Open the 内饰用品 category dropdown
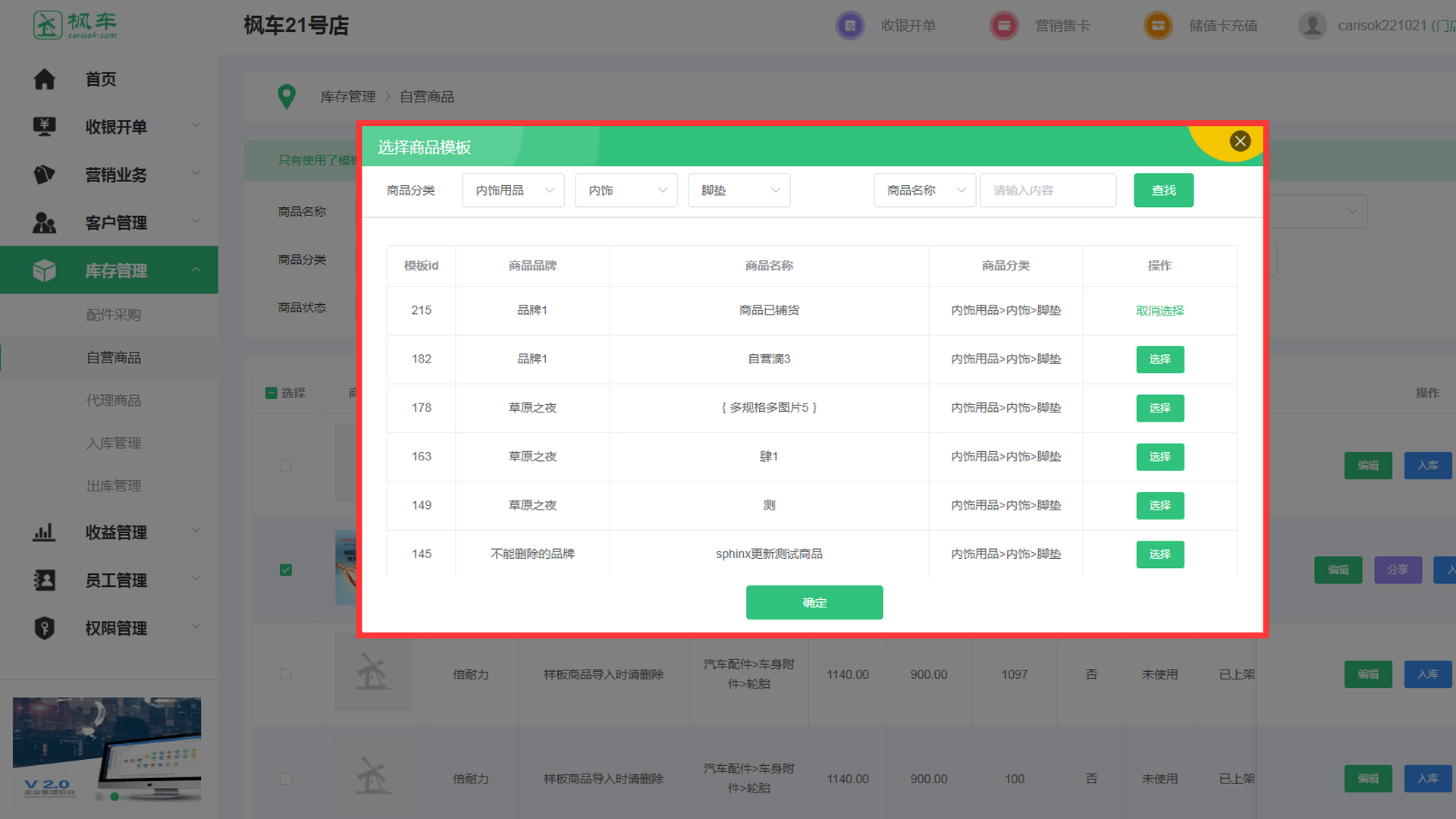1456x819 pixels. (513, 190)
